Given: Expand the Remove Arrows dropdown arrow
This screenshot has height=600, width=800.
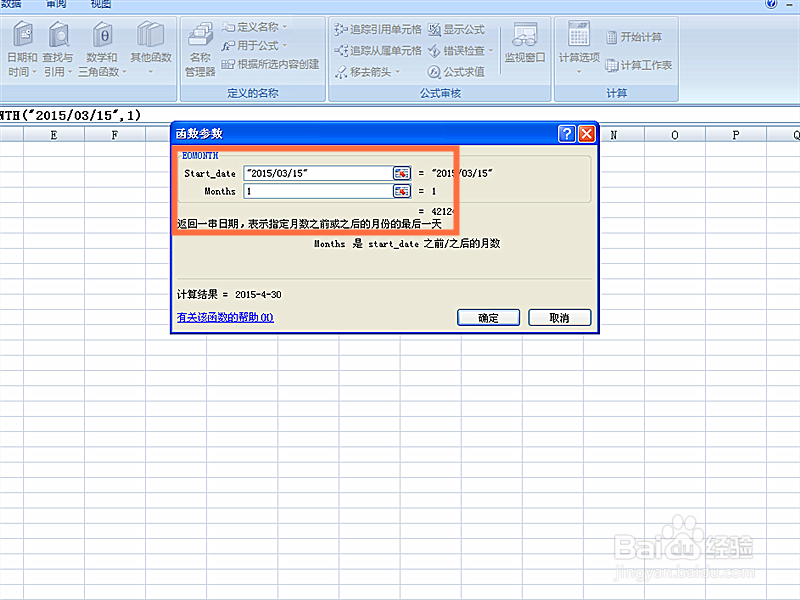Looking at the screenshot, I should pos(397,72).
